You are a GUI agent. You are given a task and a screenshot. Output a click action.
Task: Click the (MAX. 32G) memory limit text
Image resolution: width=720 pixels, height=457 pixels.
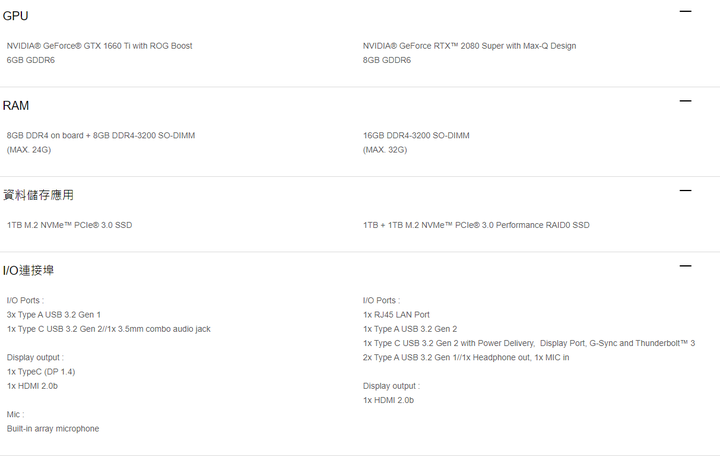tap(385, 150)
